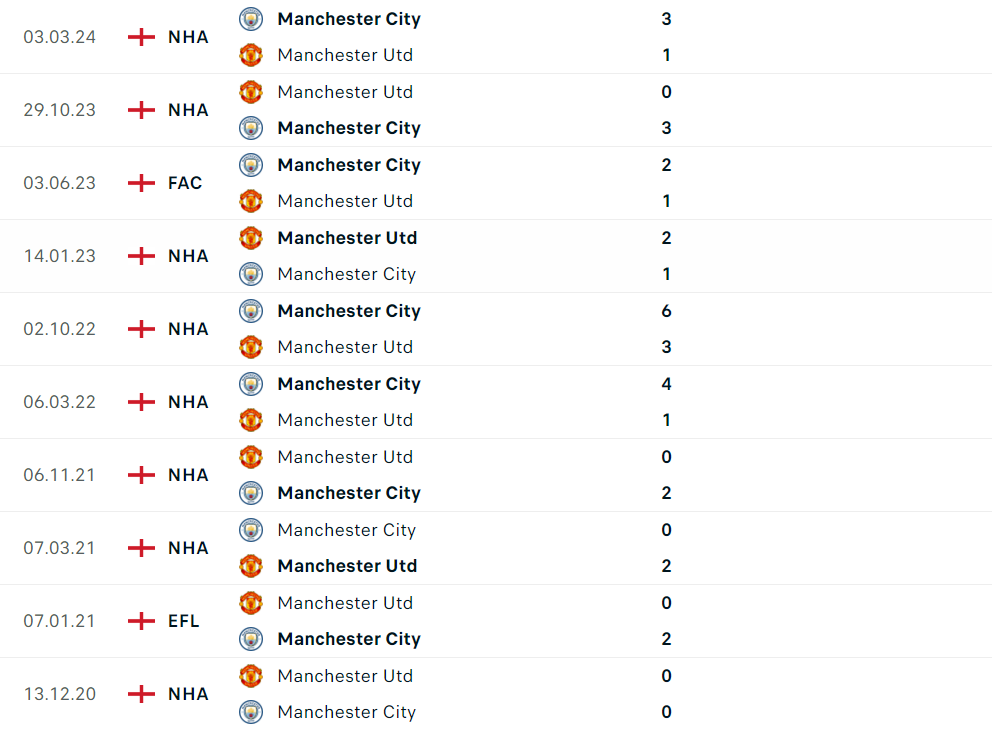Select EFL competition label on 07.01.21

[184, 621]
